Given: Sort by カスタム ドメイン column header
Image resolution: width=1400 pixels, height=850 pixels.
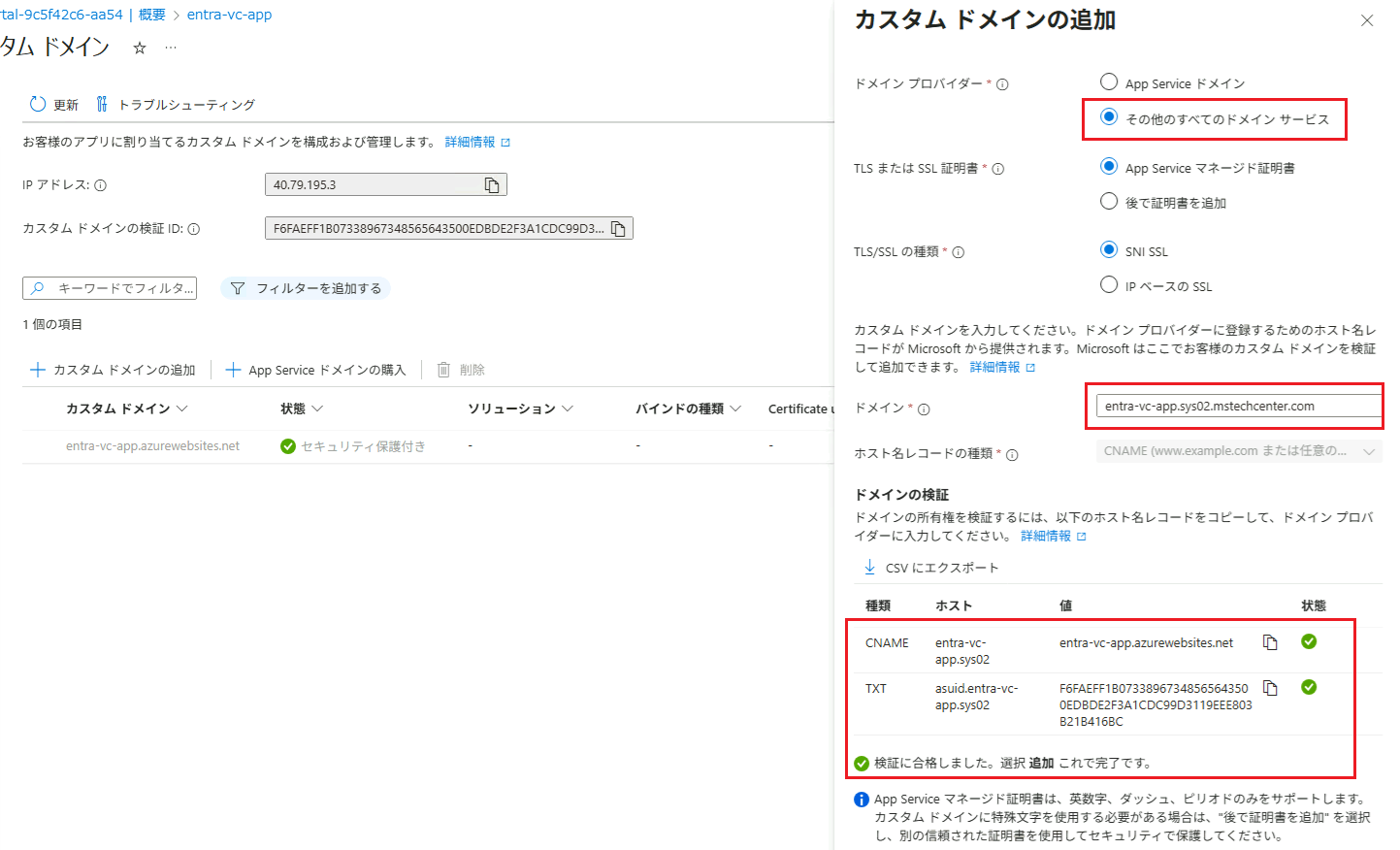Looking at the screenshot, I should [118, 409].
